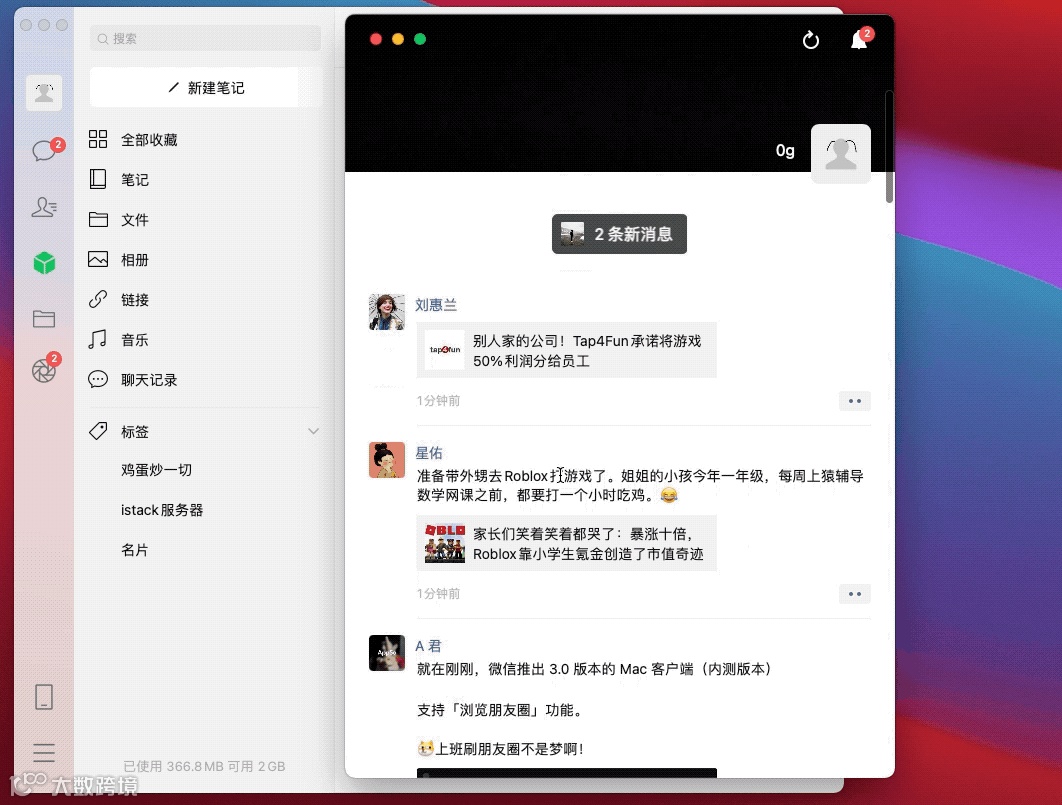Open 星佑's profile name link
1062x805 pixels.
429,453
